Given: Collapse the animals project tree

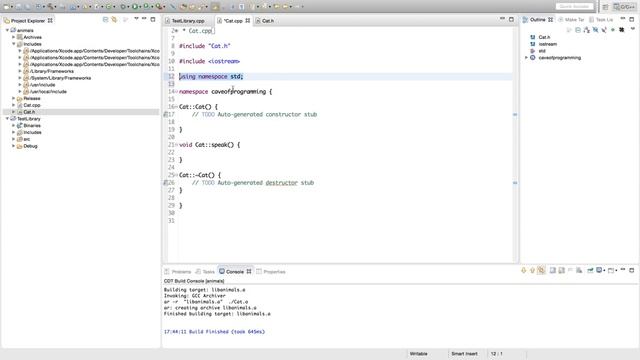Looking at the screenshot, I should (x=7, y=30).
